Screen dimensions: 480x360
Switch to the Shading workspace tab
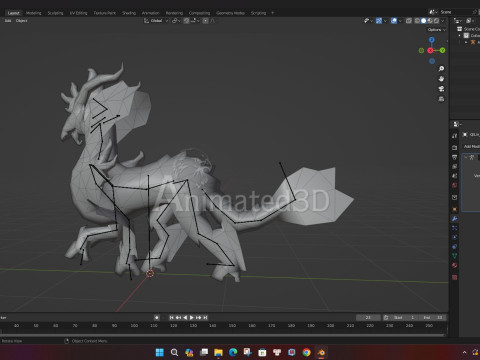[x=129, y=13]
